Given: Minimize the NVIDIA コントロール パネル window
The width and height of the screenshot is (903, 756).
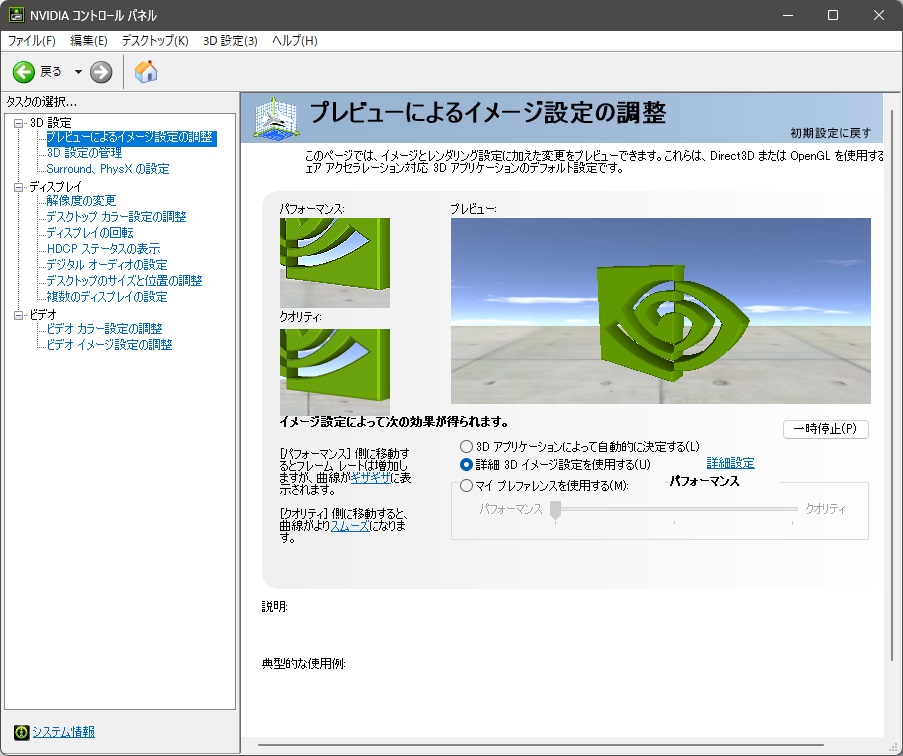Looking at the screenshot, I should [x=788, y=15].
